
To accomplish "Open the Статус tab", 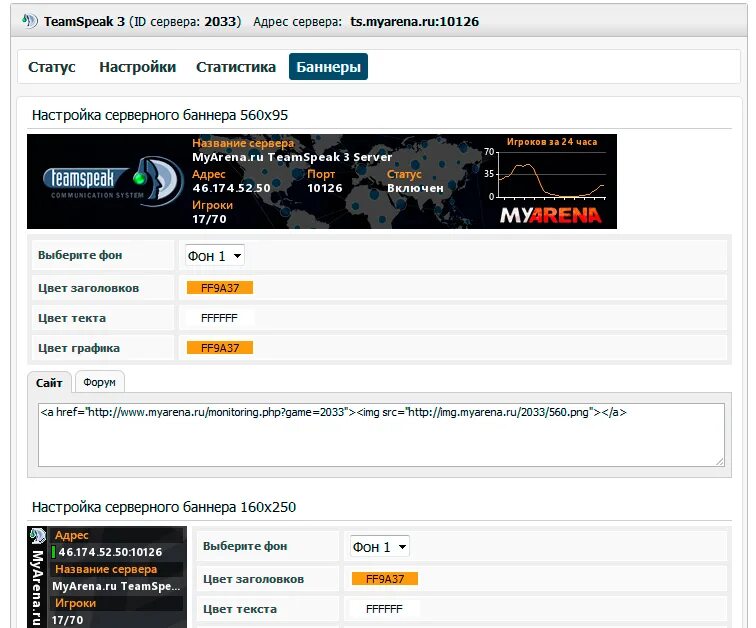I will [52, 67].
